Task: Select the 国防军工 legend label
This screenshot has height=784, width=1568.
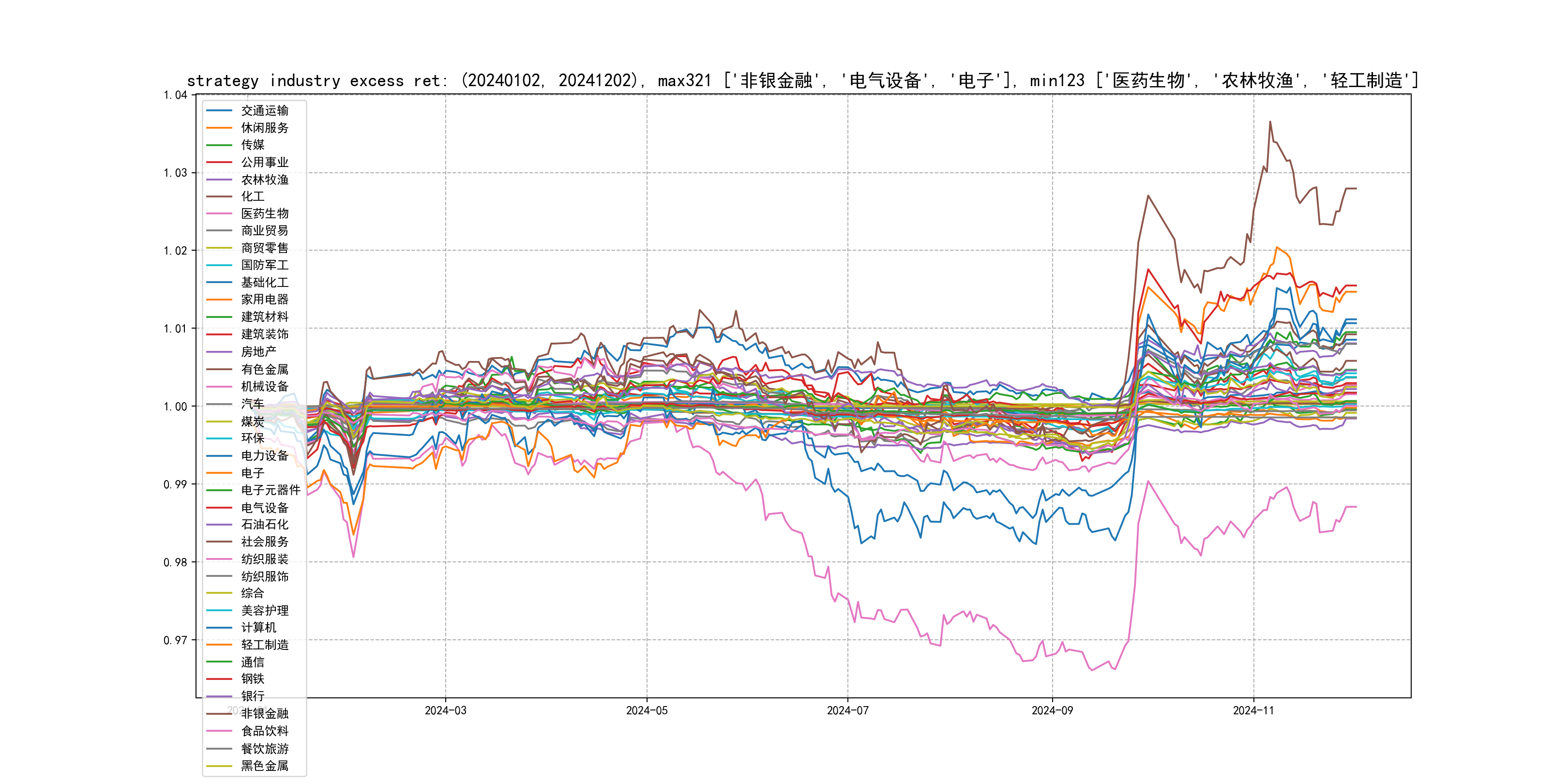Action: [264, 265]
